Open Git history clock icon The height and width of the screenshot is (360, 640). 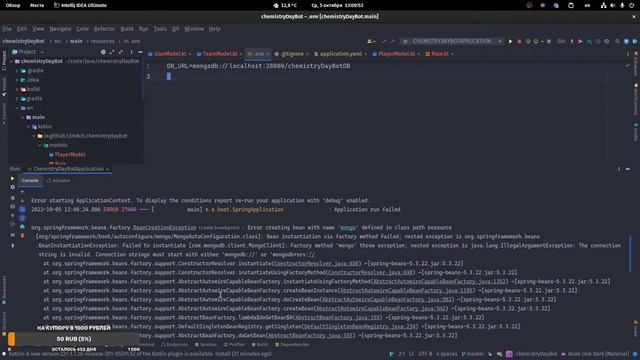pyautogui.click(x=598, y=41)
